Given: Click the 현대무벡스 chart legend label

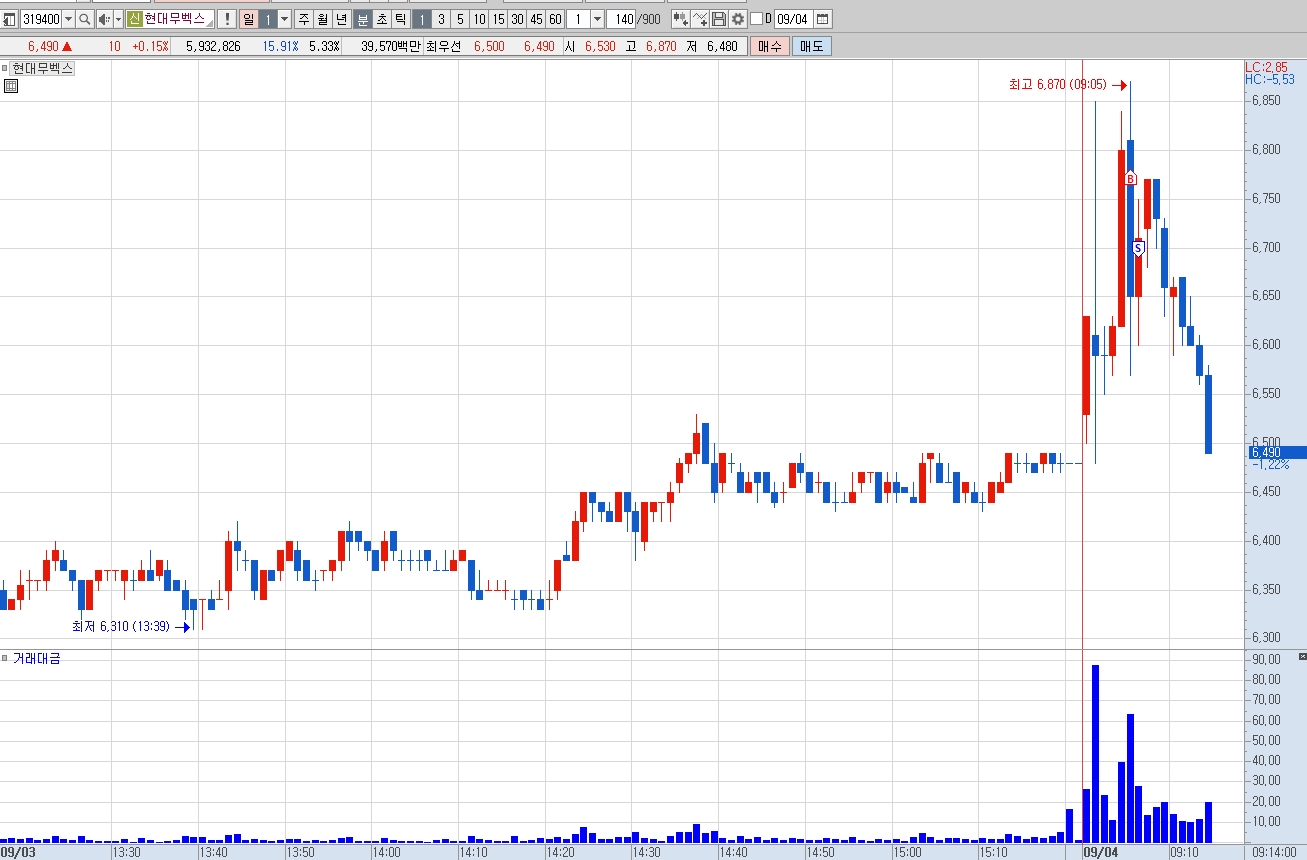Looking at the screenshot, I should pos(42,68).
